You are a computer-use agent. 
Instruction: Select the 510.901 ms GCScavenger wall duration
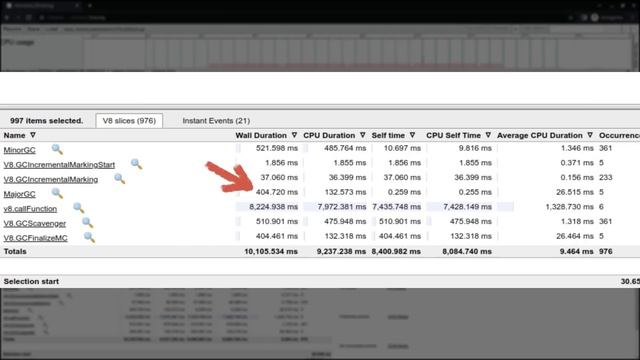tap(277, 222)
